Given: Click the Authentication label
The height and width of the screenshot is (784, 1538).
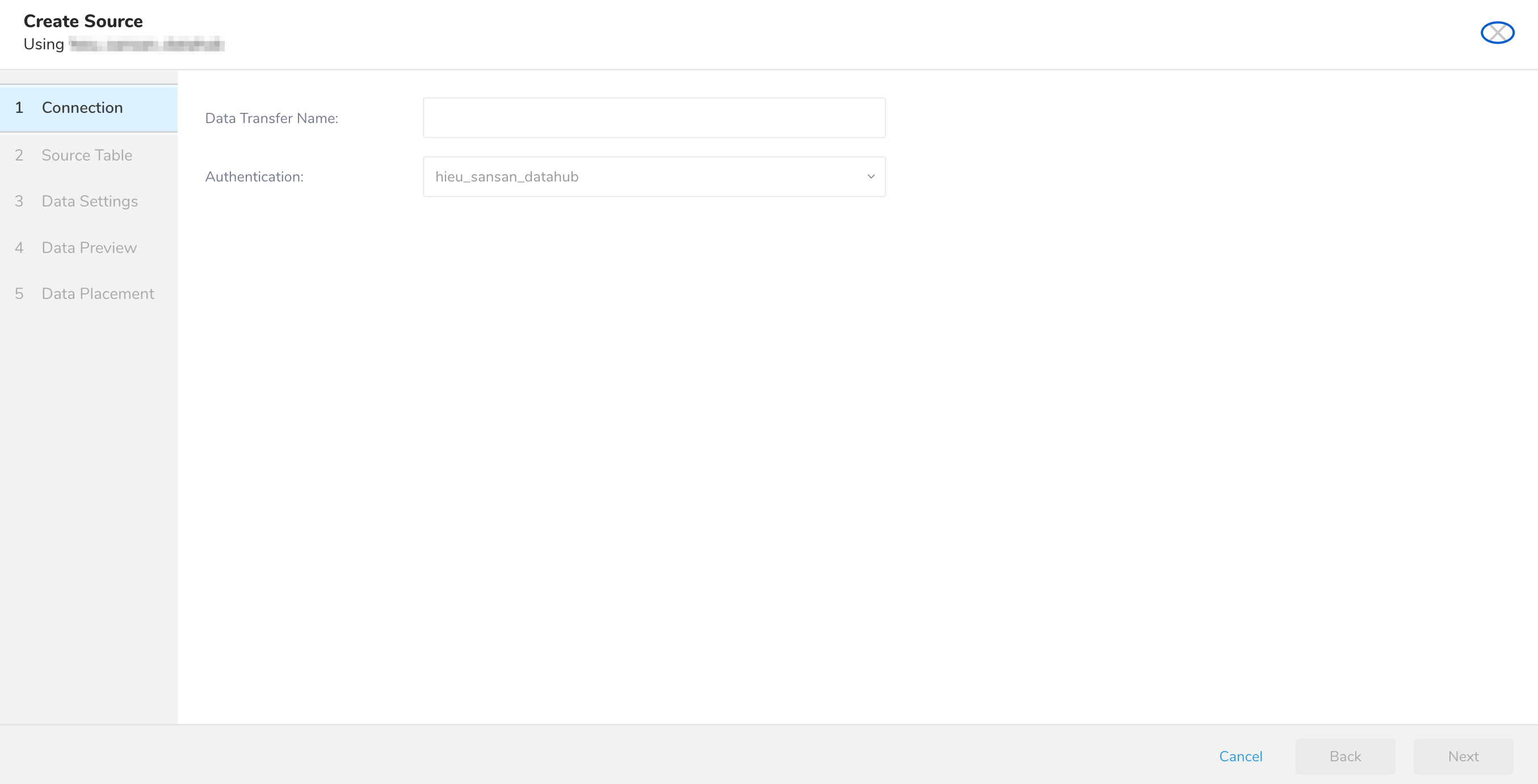Looking at the screenshot, I should [x=254, y=177].
